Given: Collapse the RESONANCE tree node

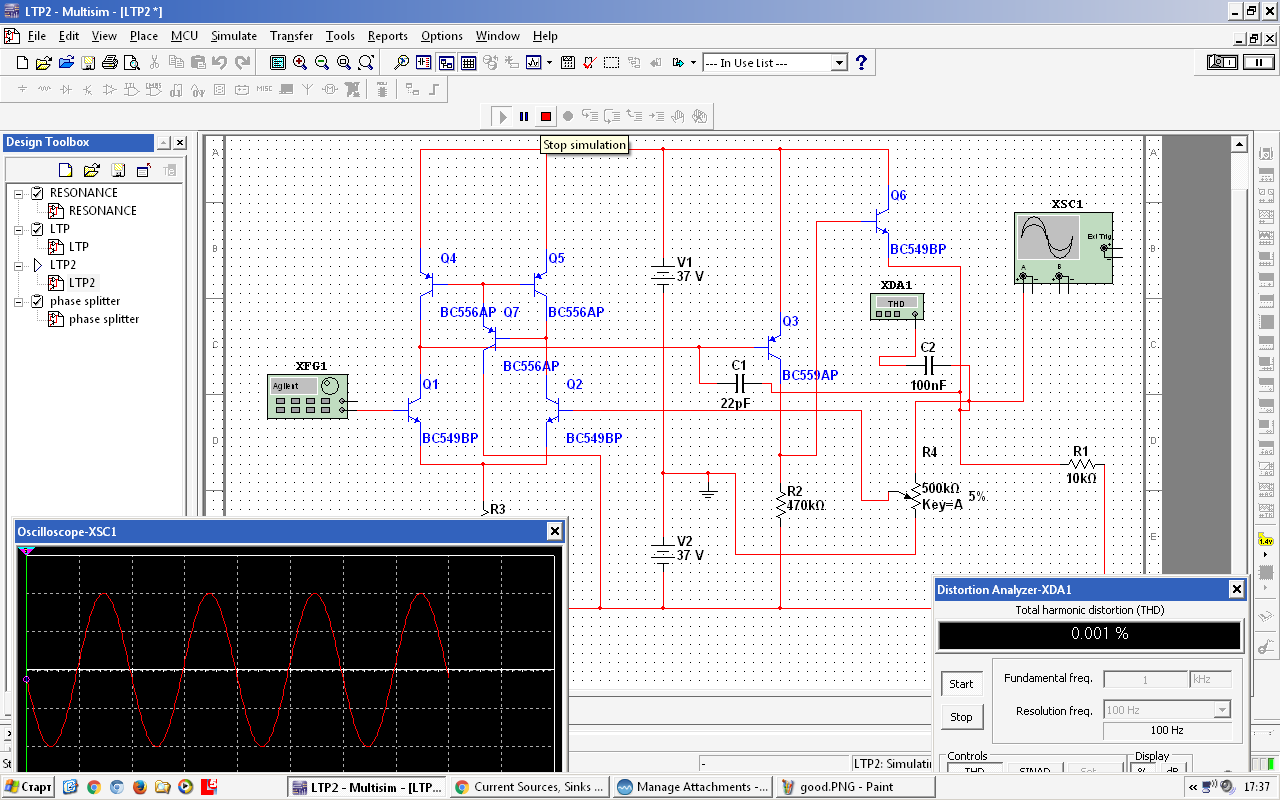Looking at the screenshot, I should click(19, 193).
